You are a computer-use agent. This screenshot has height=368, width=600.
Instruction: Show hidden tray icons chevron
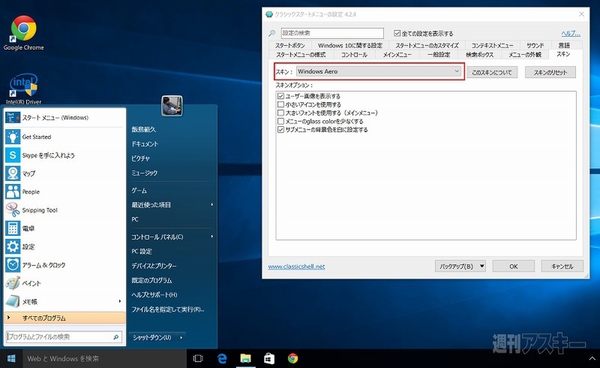pyautogui.click(x=593, y=358)
